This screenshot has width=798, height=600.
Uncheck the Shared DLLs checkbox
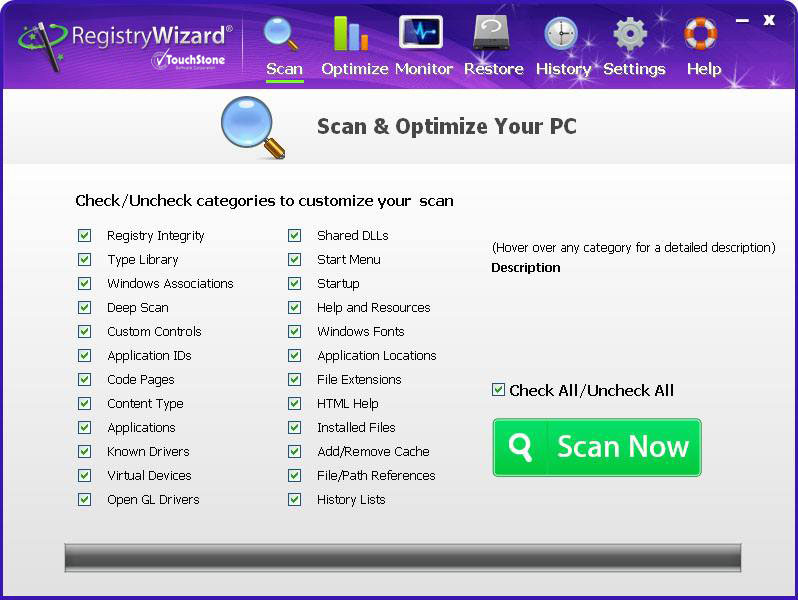click(294, 235)
